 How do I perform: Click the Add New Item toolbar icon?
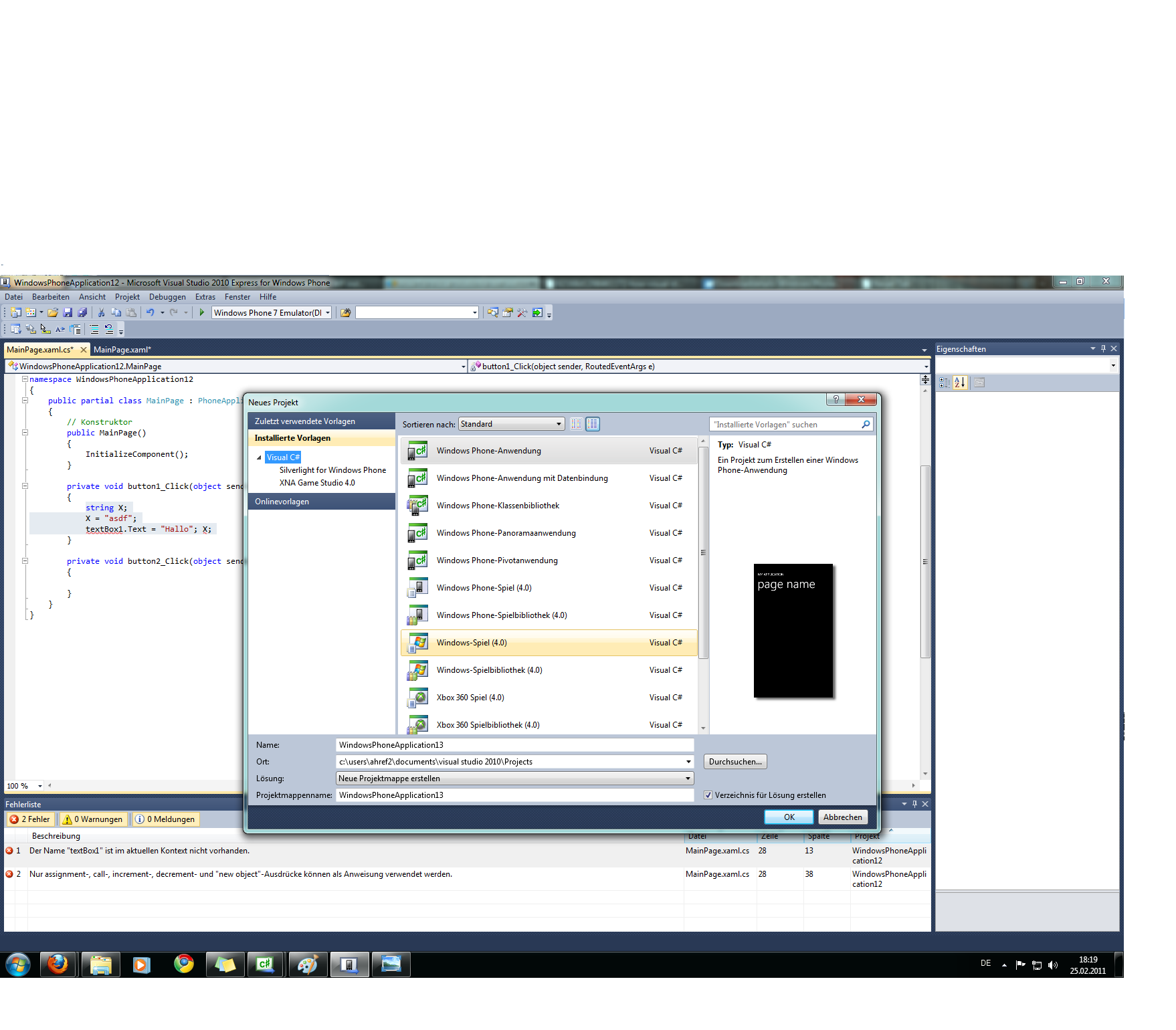pos(31,312)
